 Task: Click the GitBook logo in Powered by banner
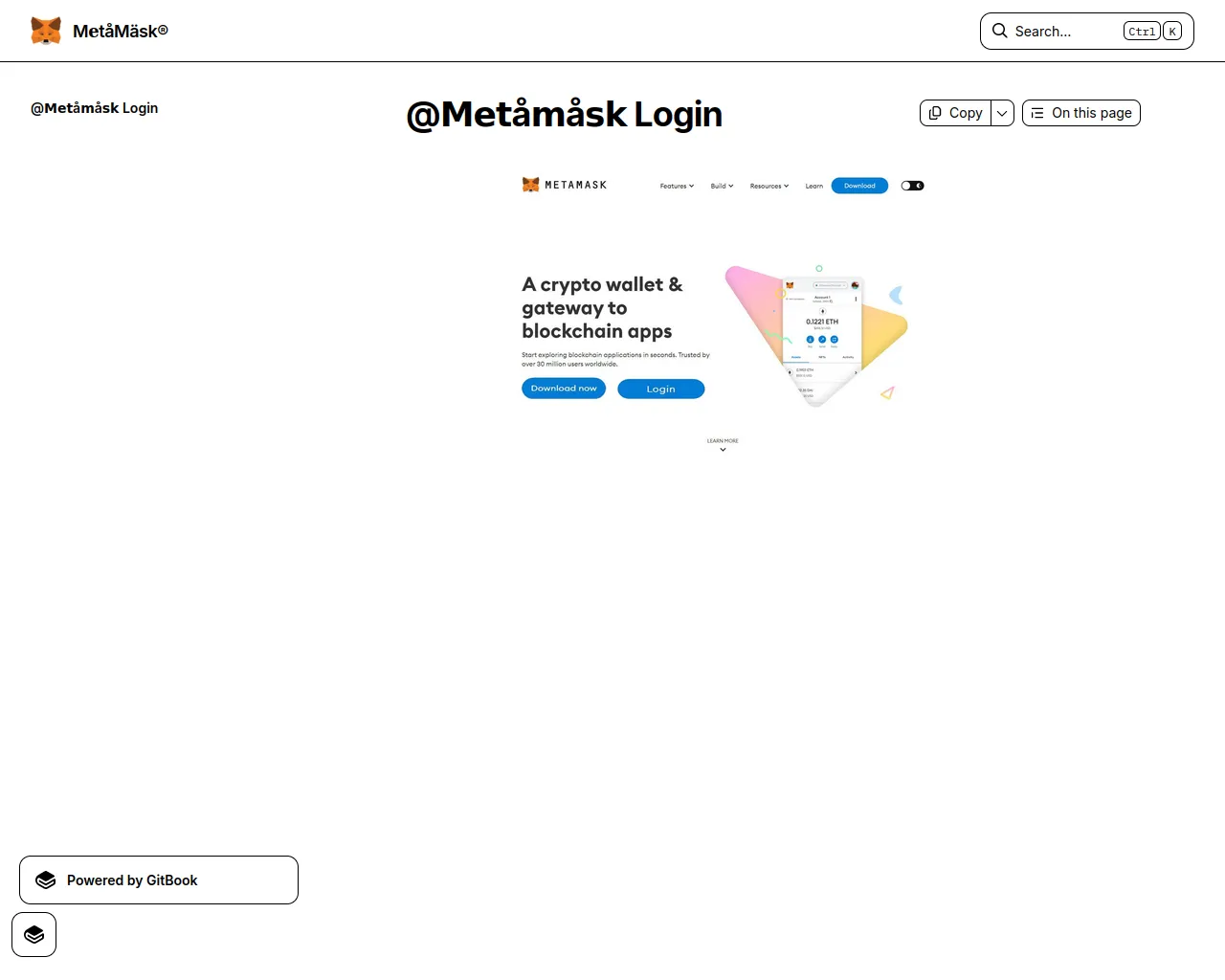click(46, 880)
